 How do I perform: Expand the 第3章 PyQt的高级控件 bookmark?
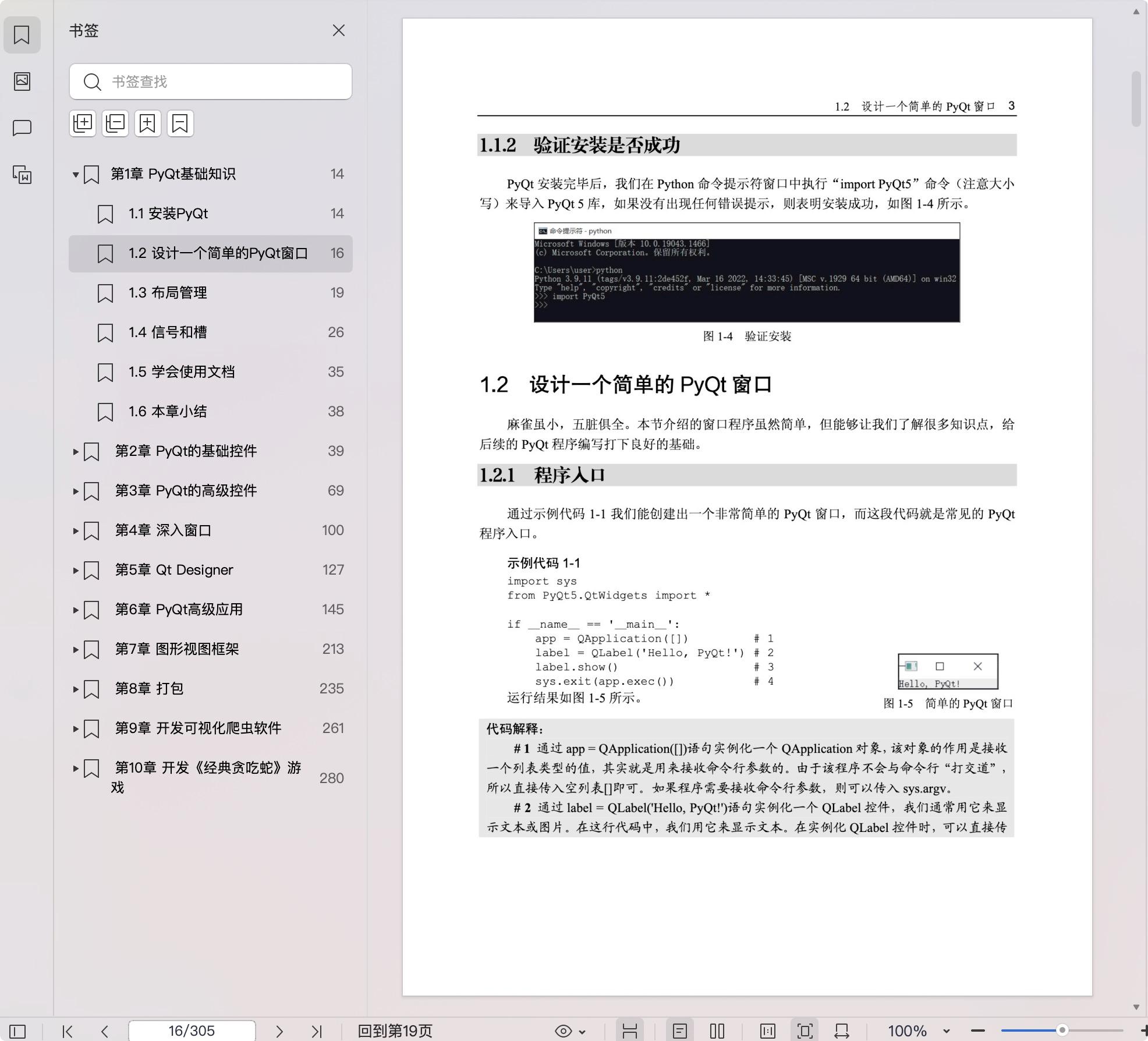76,491
